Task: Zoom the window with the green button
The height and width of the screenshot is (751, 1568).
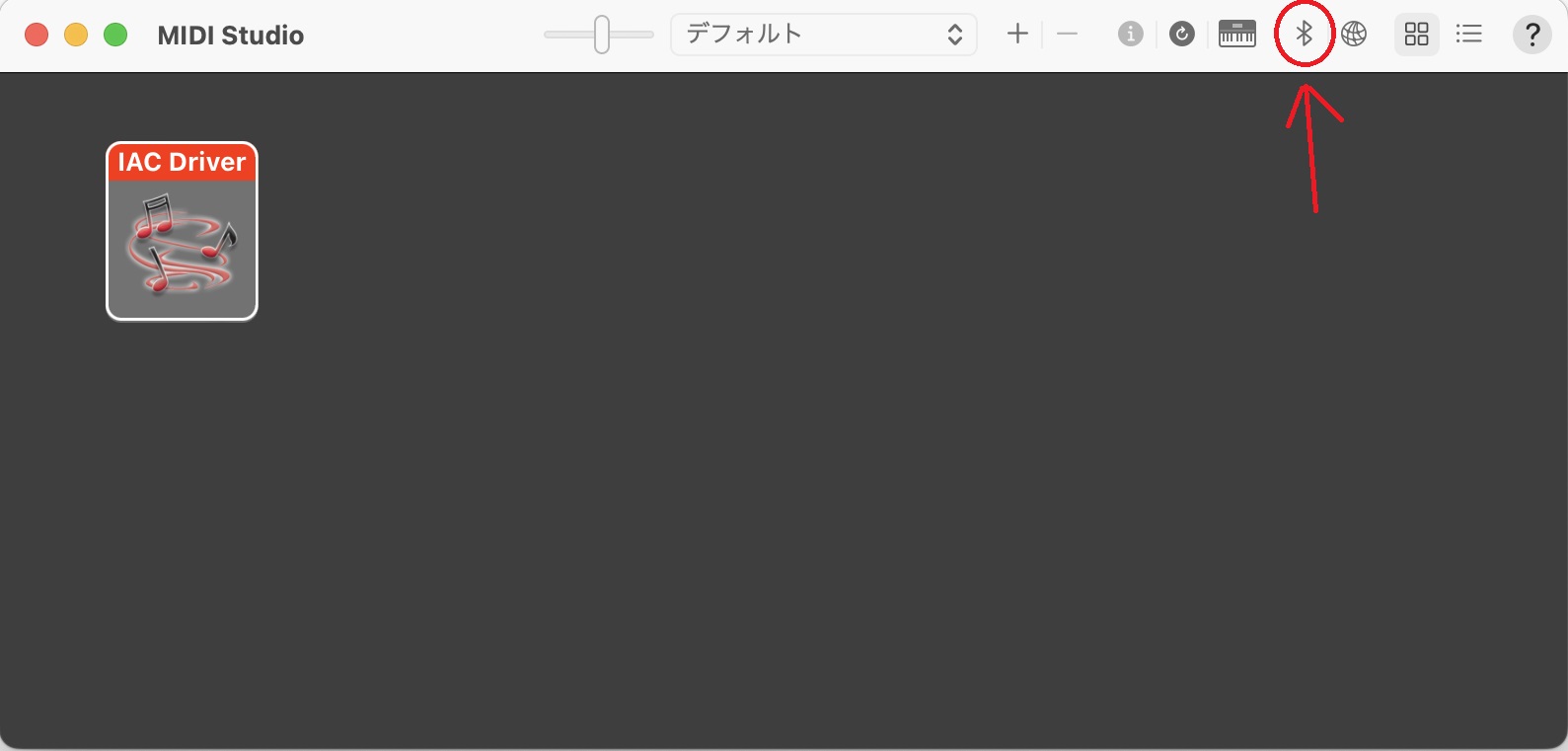Action: pos(115,35)
